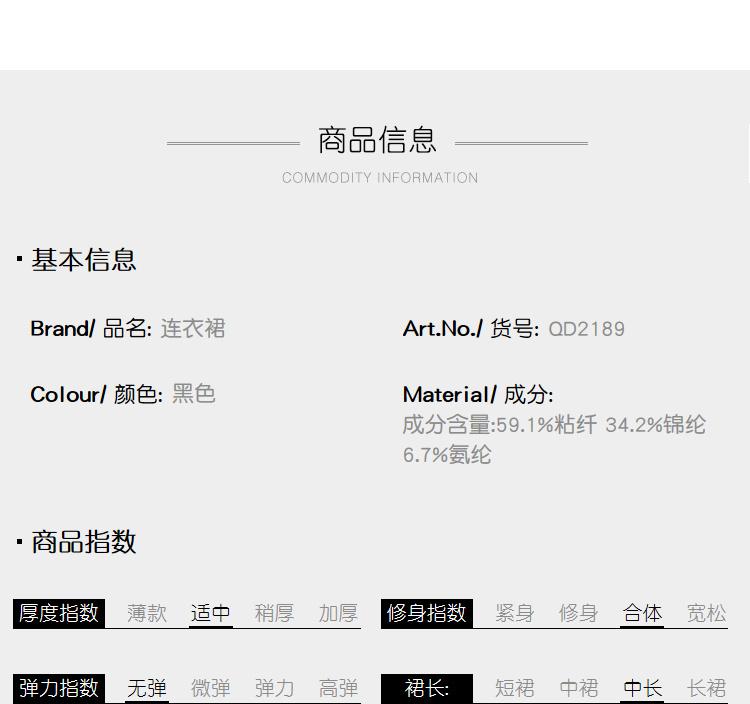Click the 基本信息 section title
This screenshot has height=704, width=750.
coord(84,260)
